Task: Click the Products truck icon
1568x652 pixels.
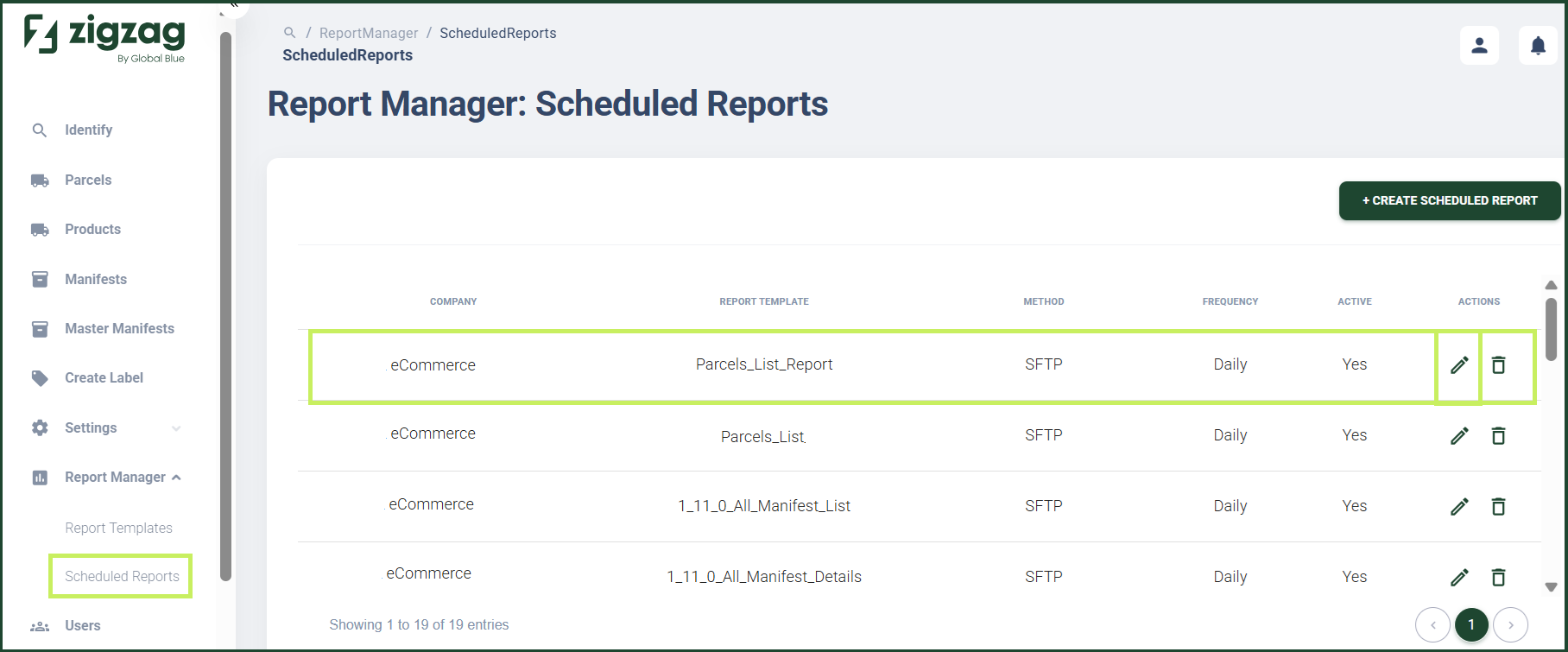Action: [40, 230]
